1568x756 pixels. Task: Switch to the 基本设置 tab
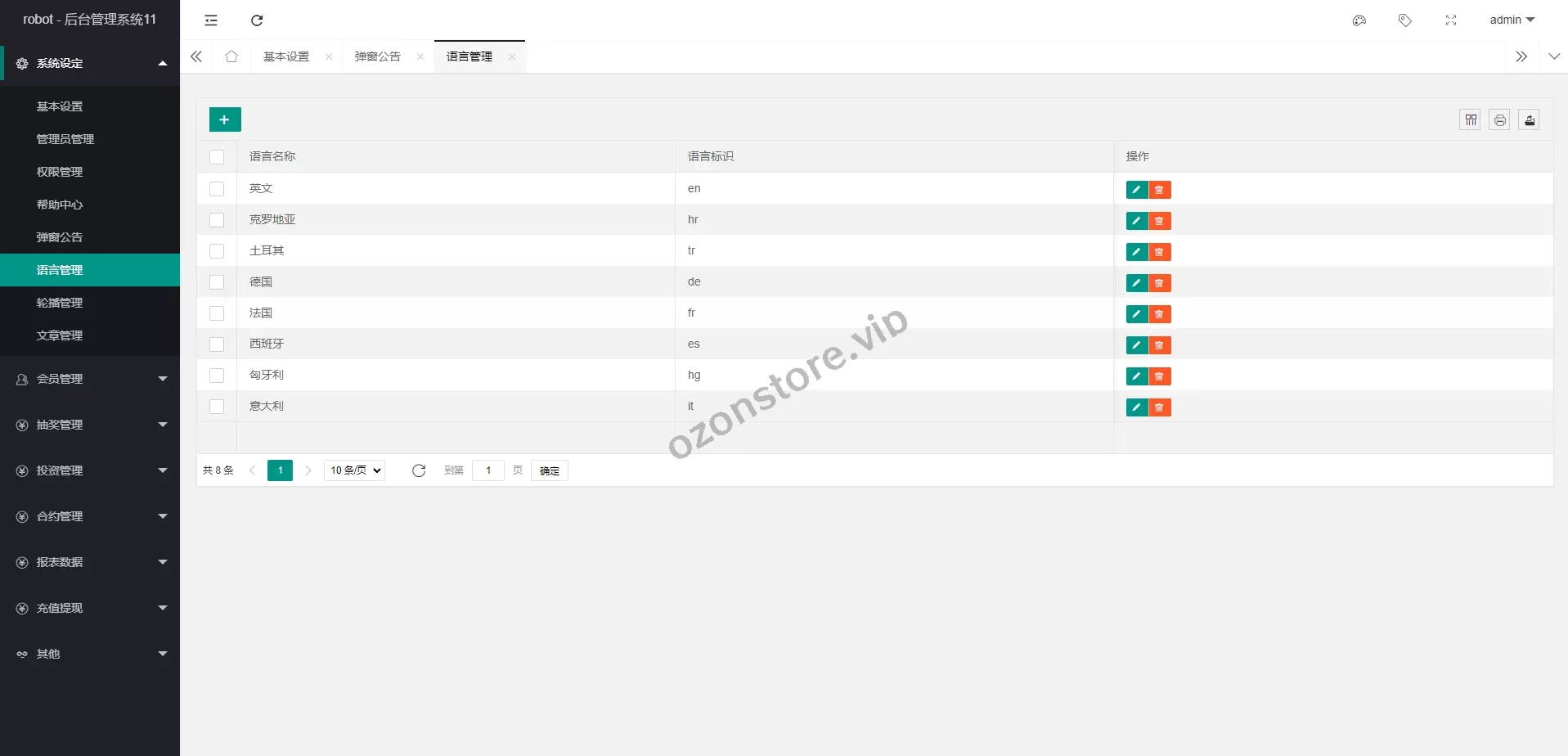286,56
